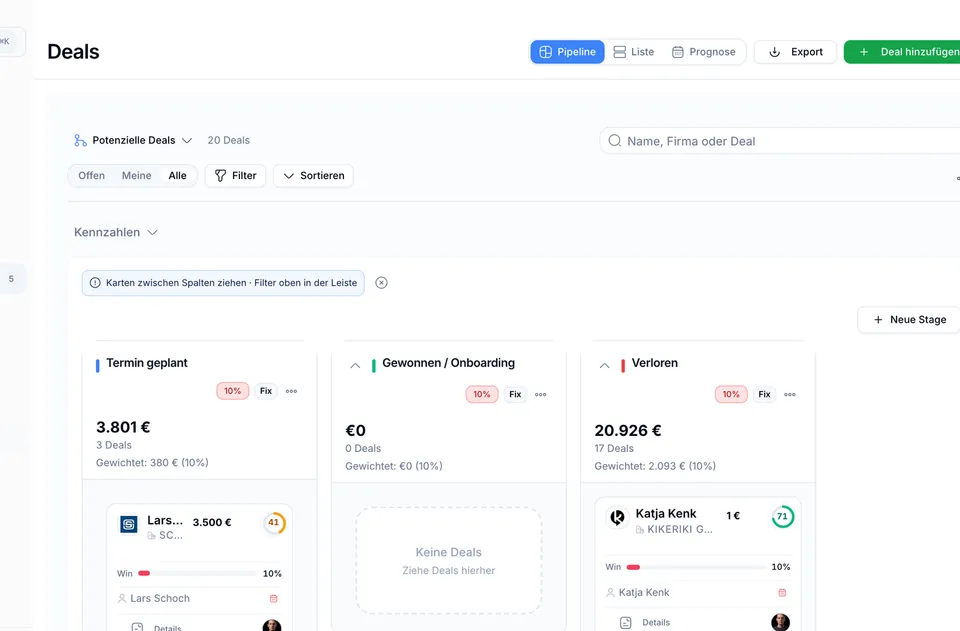Click the company logo on Lars deal card
The image size is (960, 631).
pyautogui.click(x=129, y=525)
